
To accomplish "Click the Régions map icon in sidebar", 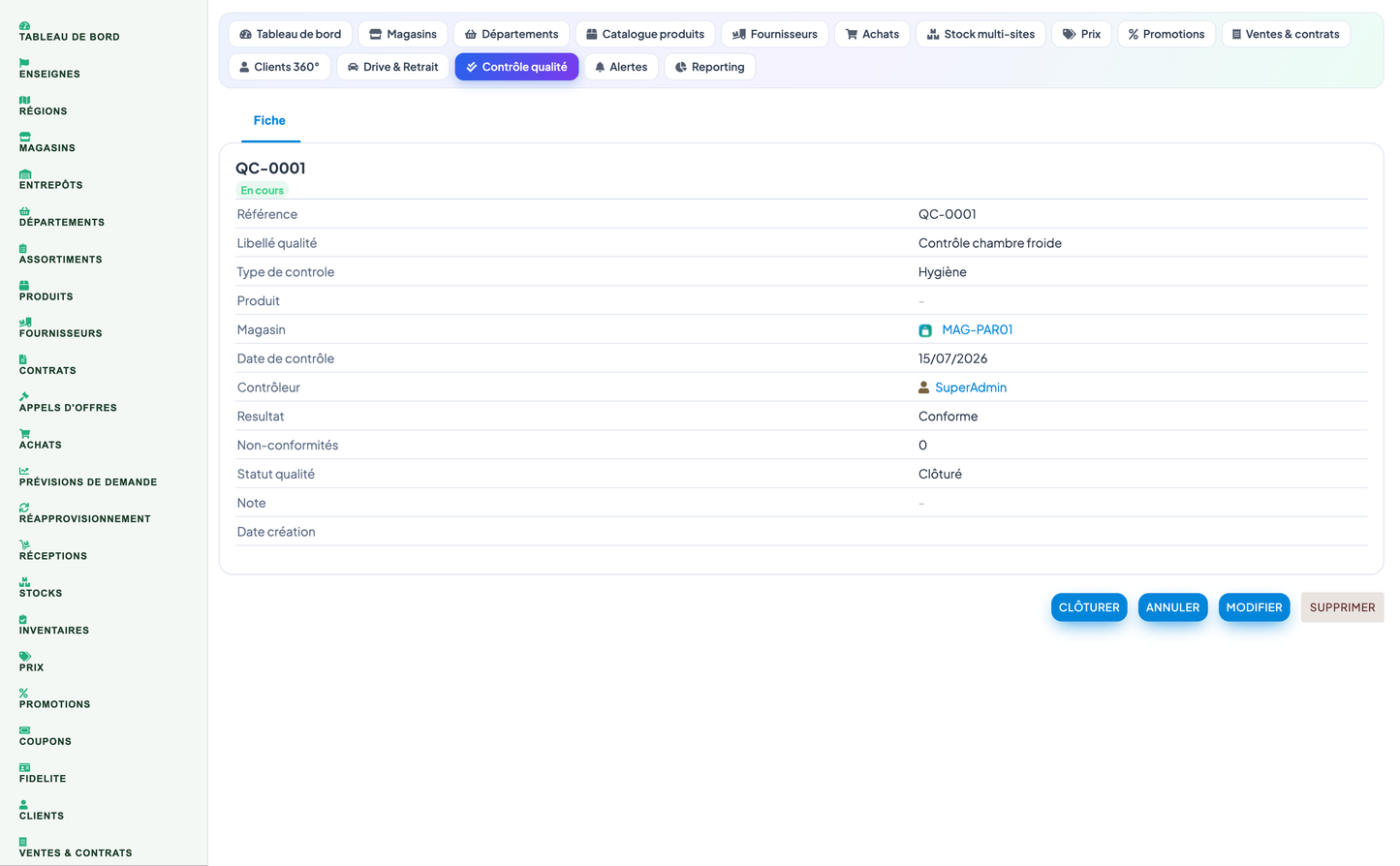I will click(24, 100).
